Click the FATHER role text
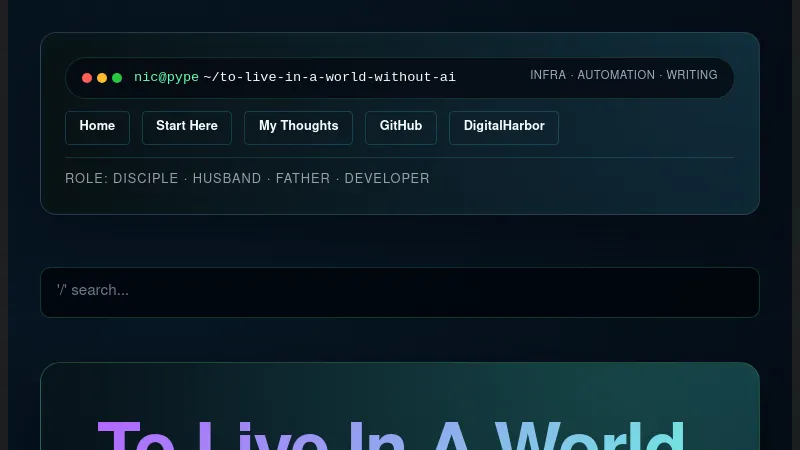 pos(303,179)
